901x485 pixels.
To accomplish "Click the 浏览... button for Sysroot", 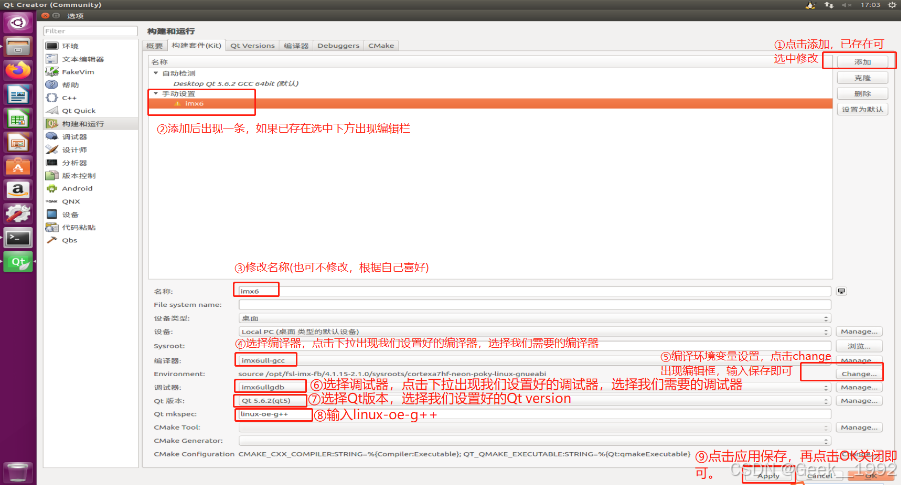I will [x=859, y=346].
